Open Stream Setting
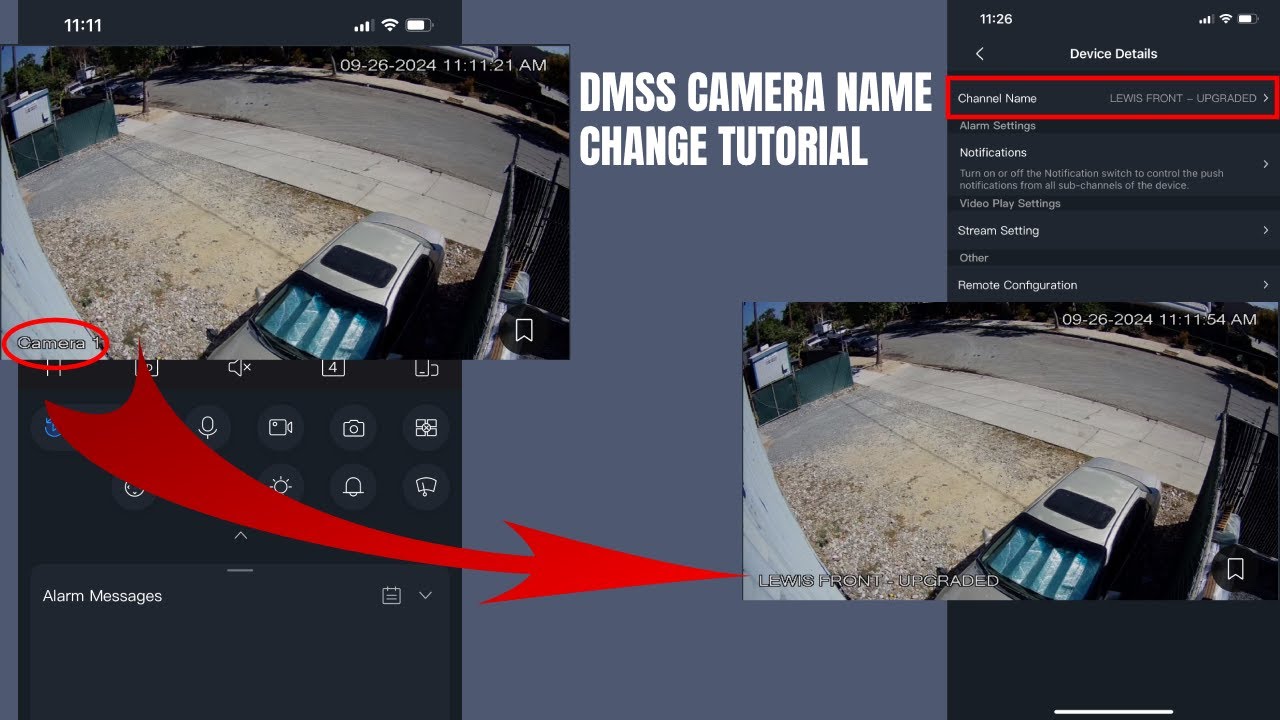The height and width of the screenshot is (720, 1280). [1113, 230]
